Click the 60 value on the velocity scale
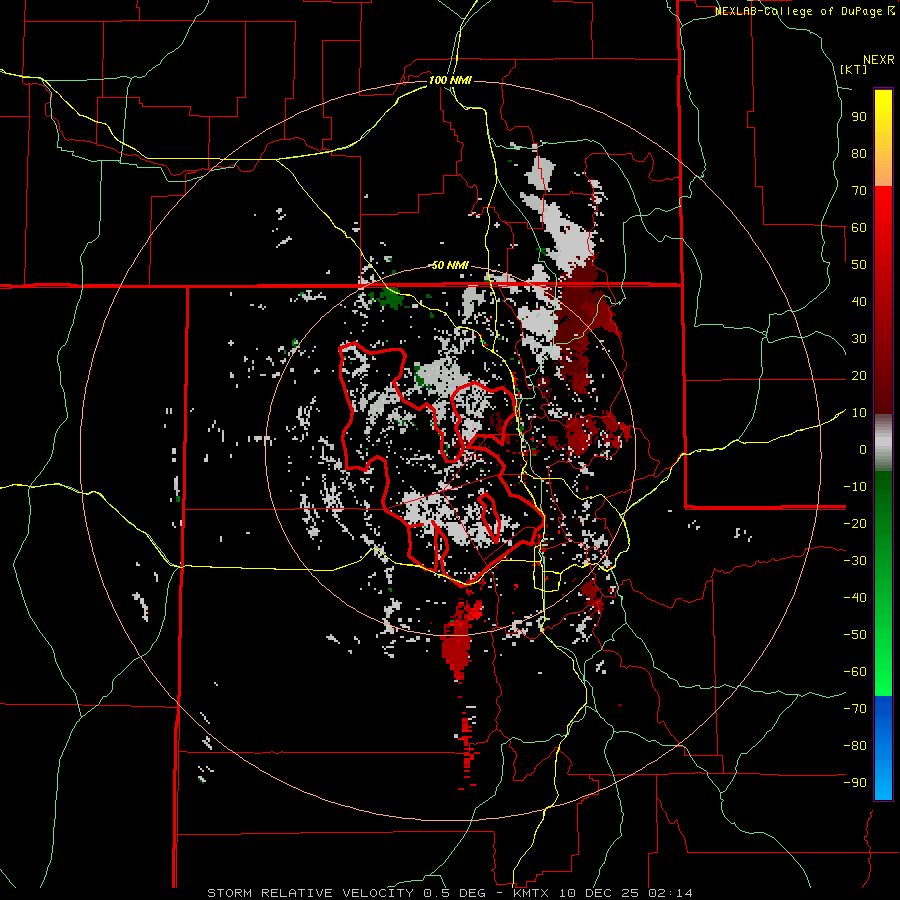Image resolution: width=900 pixels, height=900 pixels. 859,227
